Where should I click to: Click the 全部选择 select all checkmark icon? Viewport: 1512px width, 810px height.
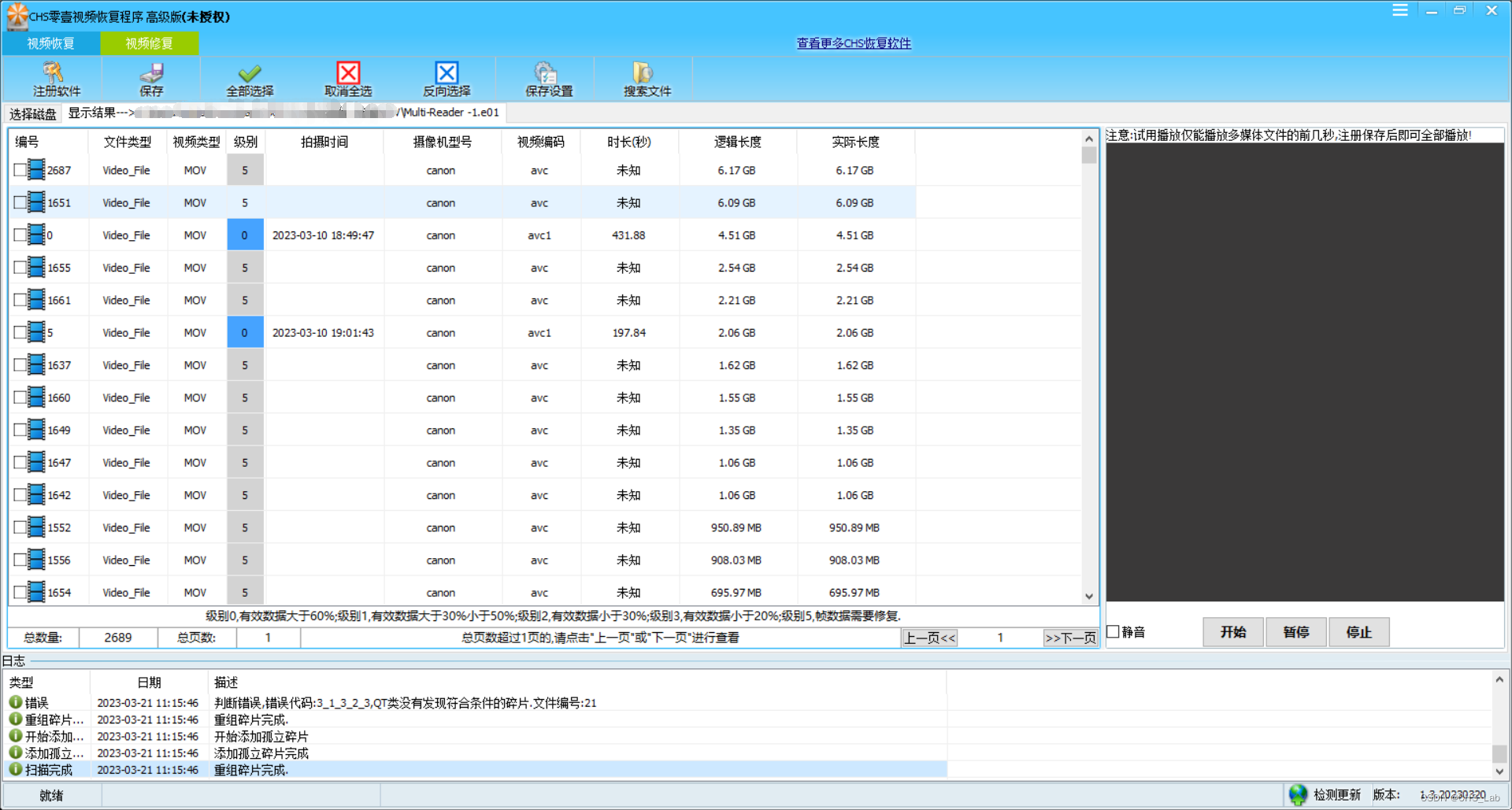click(250, 72)
